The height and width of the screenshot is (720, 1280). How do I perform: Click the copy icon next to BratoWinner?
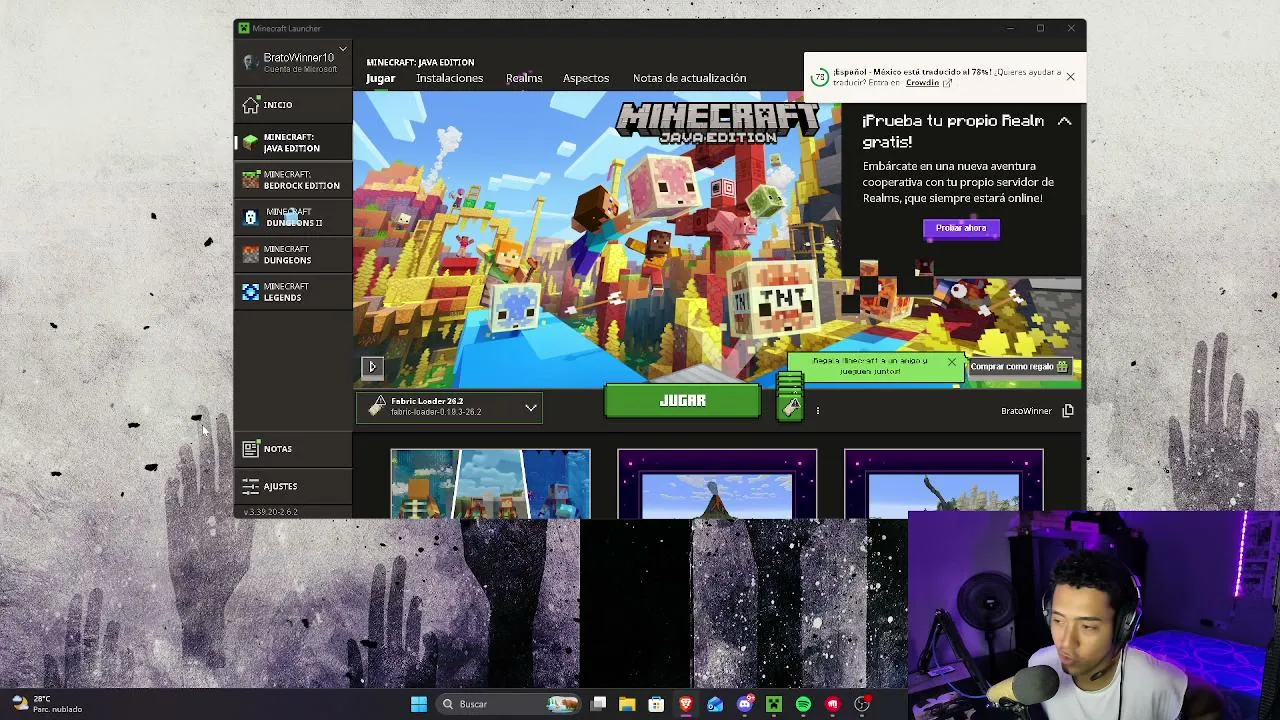click(1068, 411)
